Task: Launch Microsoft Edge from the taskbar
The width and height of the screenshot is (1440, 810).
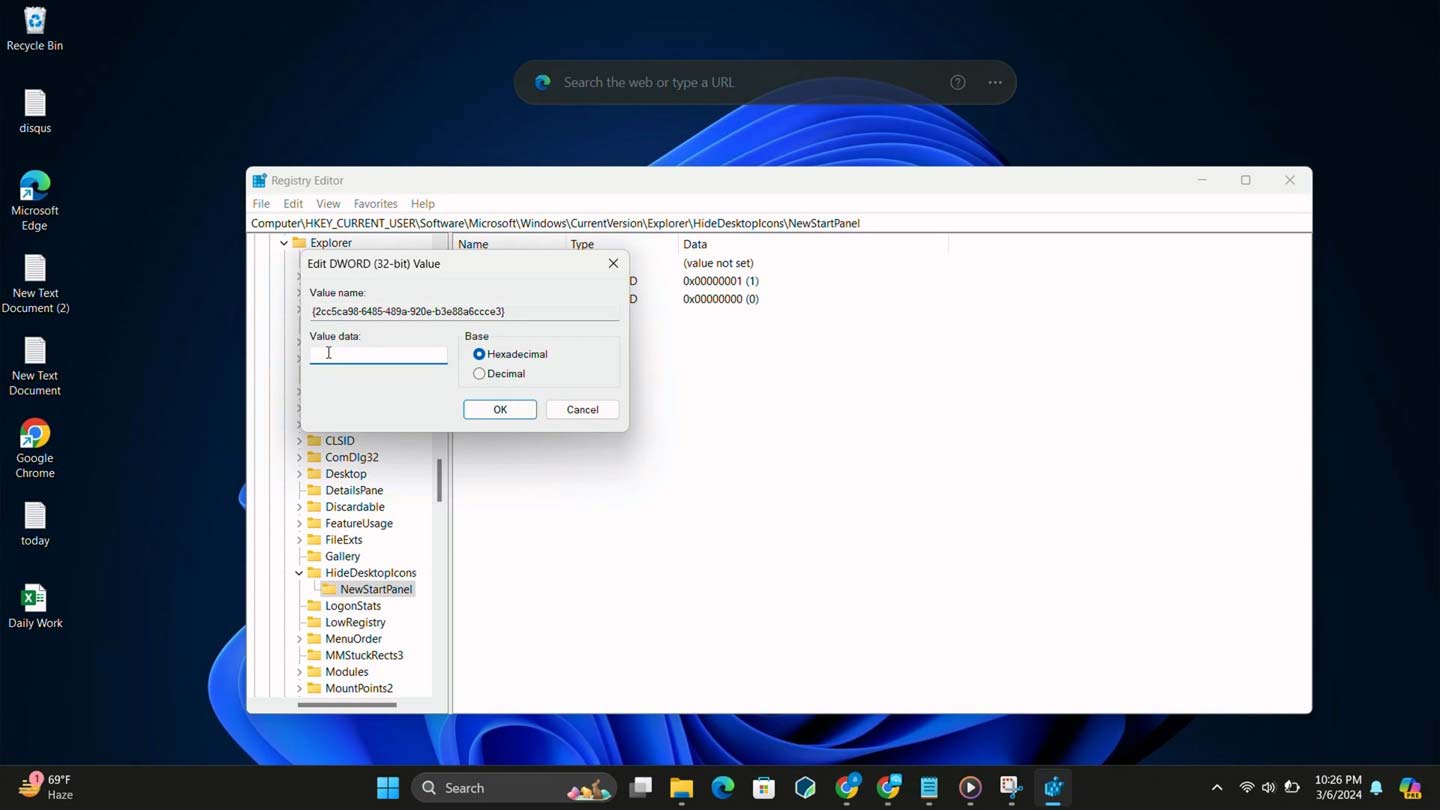Action: [722, 787]
